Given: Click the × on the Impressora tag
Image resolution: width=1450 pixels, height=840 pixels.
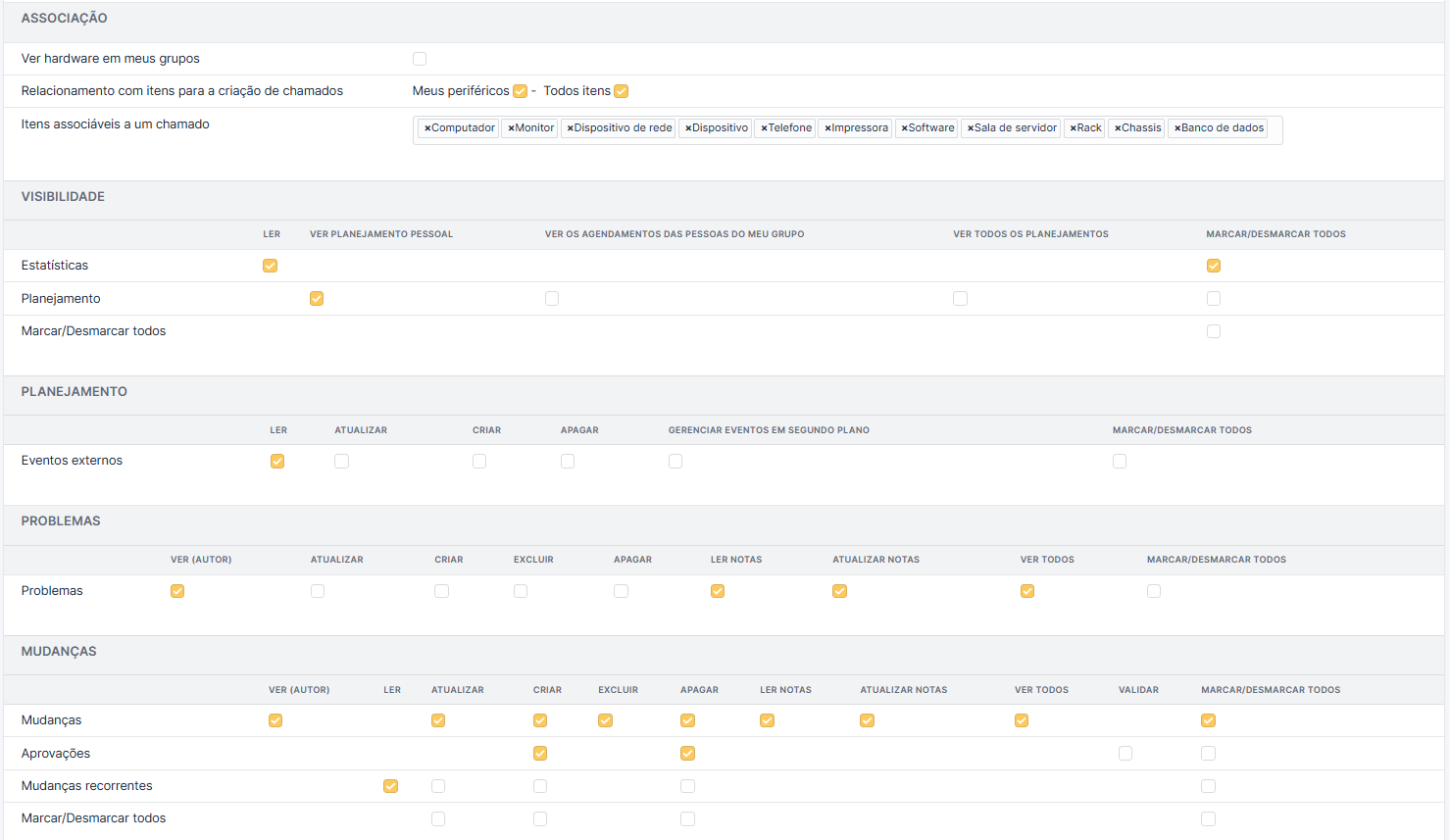Looking at the screenshot, I should click(x=827, y=128).
